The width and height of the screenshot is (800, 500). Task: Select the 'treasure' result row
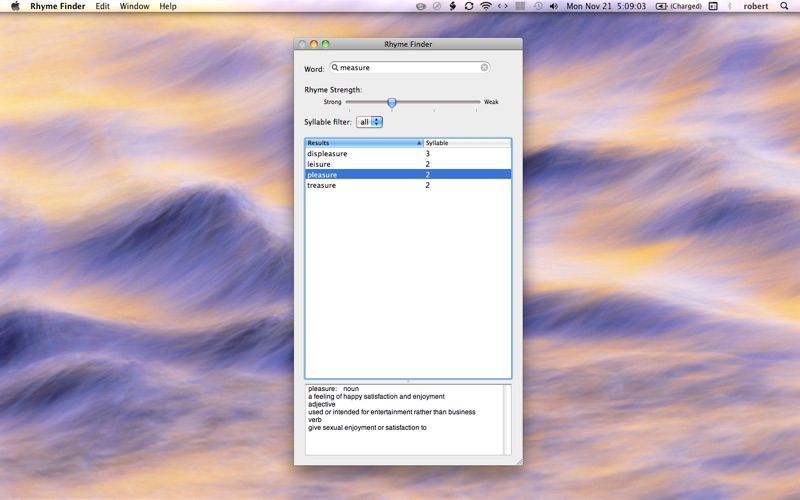tap(408, 185)
